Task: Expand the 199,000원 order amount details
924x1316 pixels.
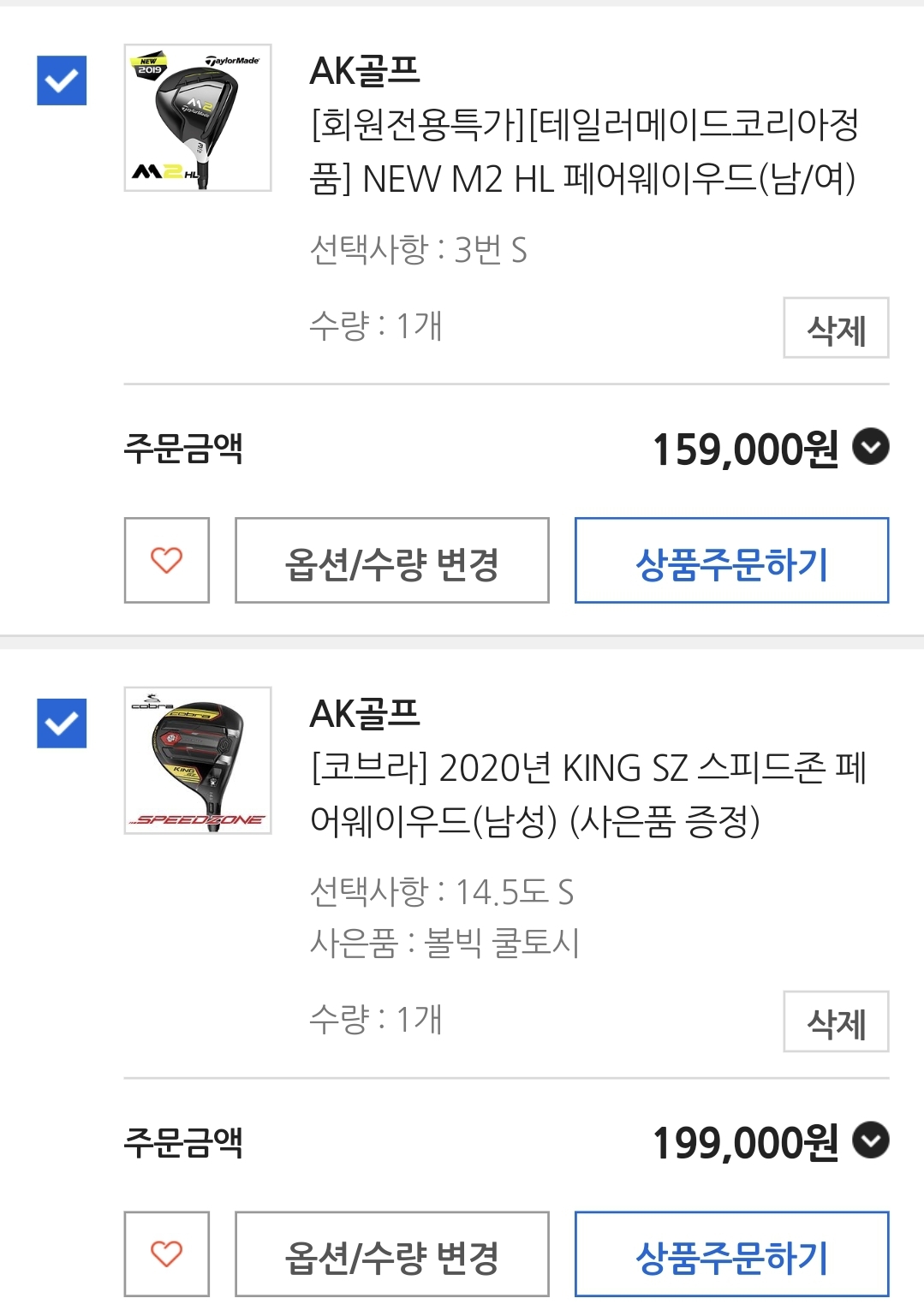Action: [x=871, y=1140]
